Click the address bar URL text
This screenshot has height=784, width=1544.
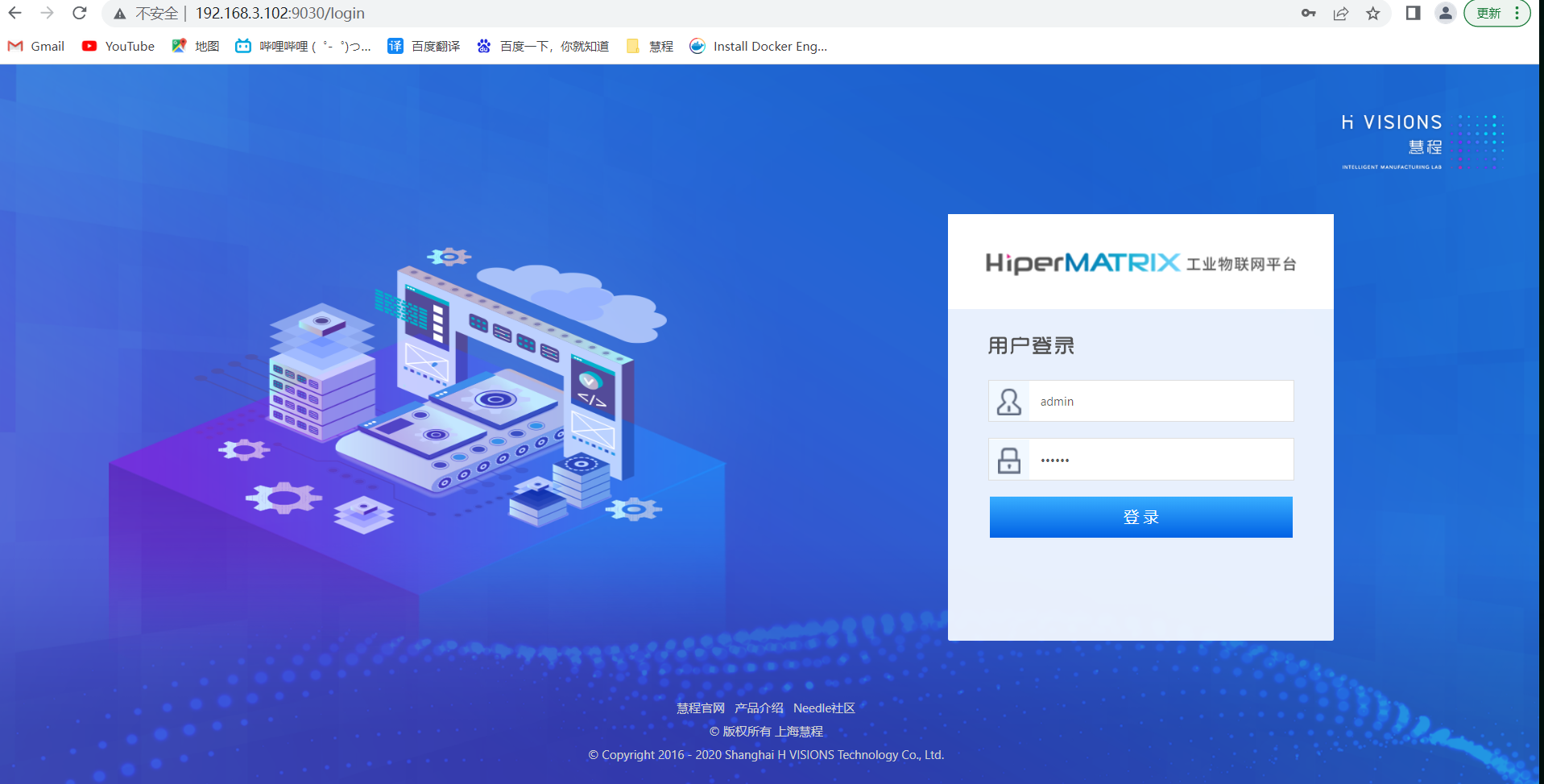pyautogui.click(x=279, y=13)
